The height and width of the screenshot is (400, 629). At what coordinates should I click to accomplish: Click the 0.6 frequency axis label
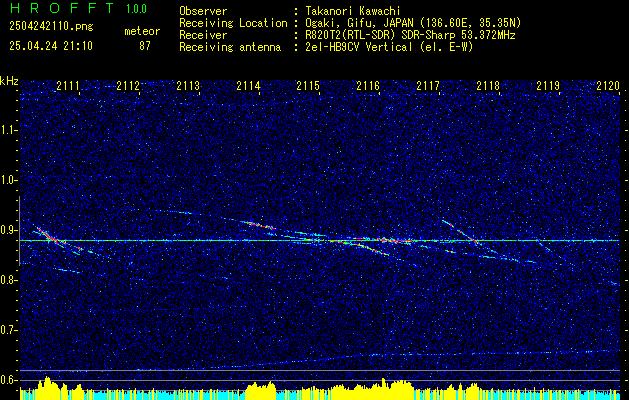point(9,380)
